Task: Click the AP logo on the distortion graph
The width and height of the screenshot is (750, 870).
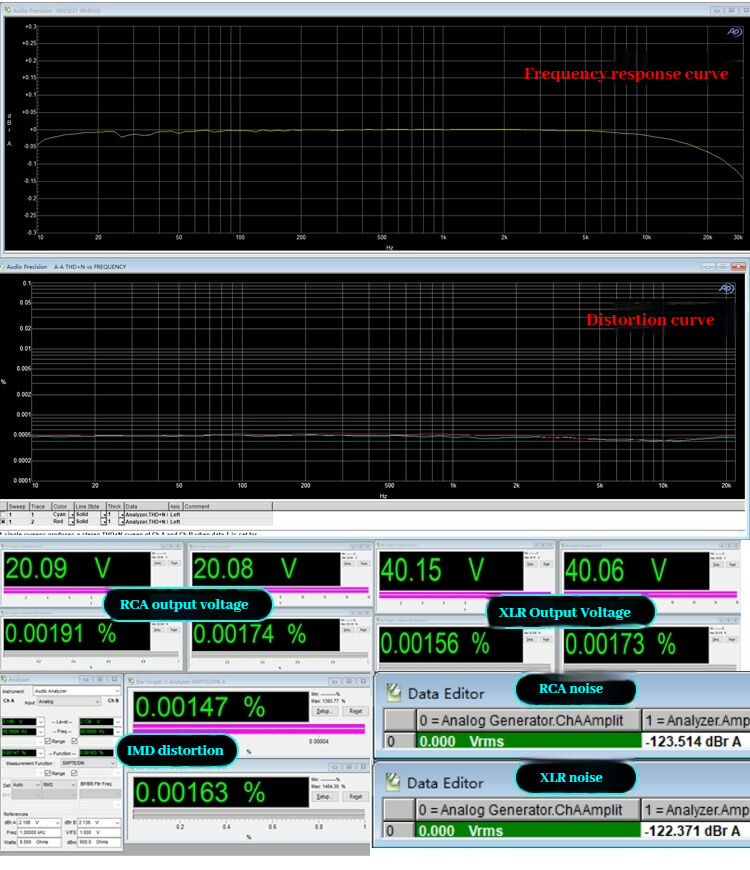Action: (x=727, y=288)
